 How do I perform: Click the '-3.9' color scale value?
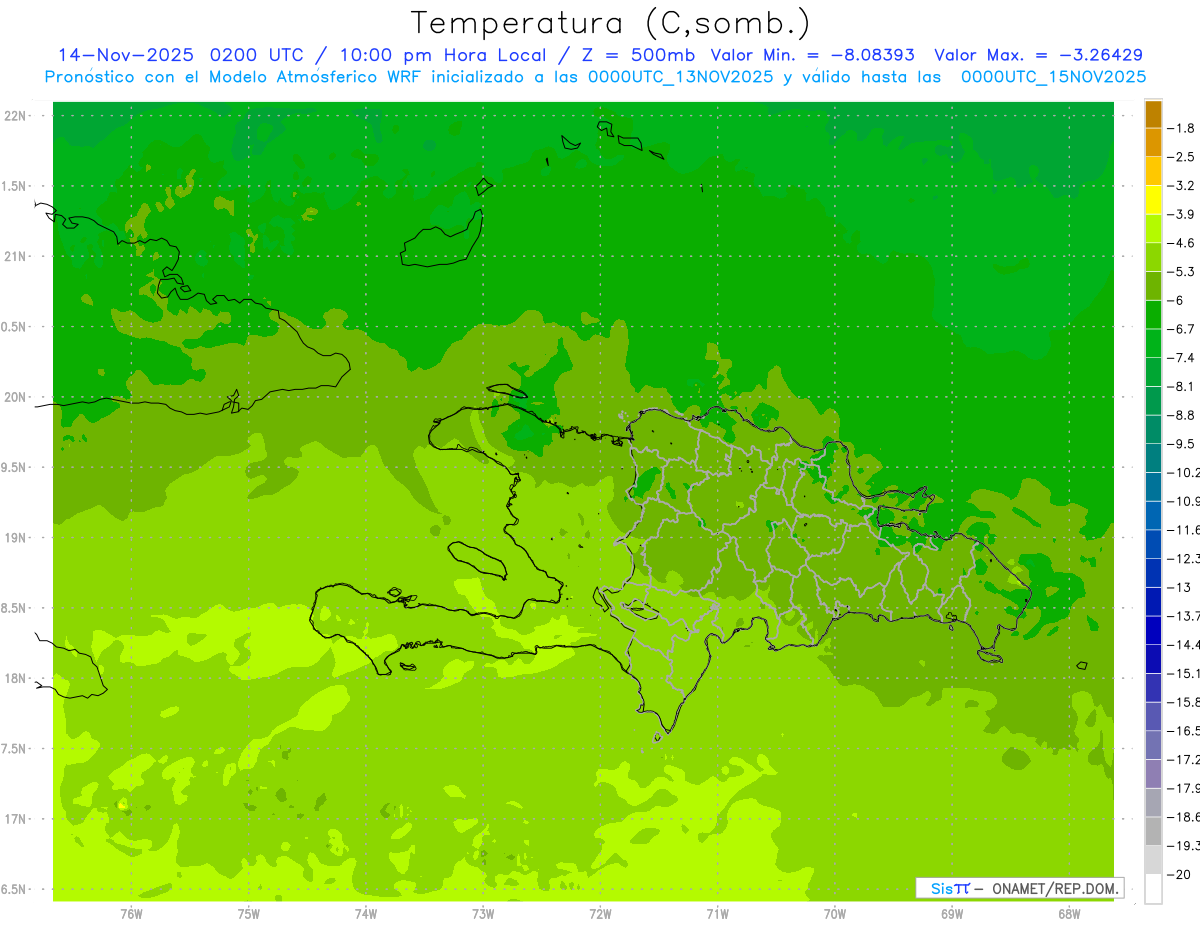[1181, 214]
